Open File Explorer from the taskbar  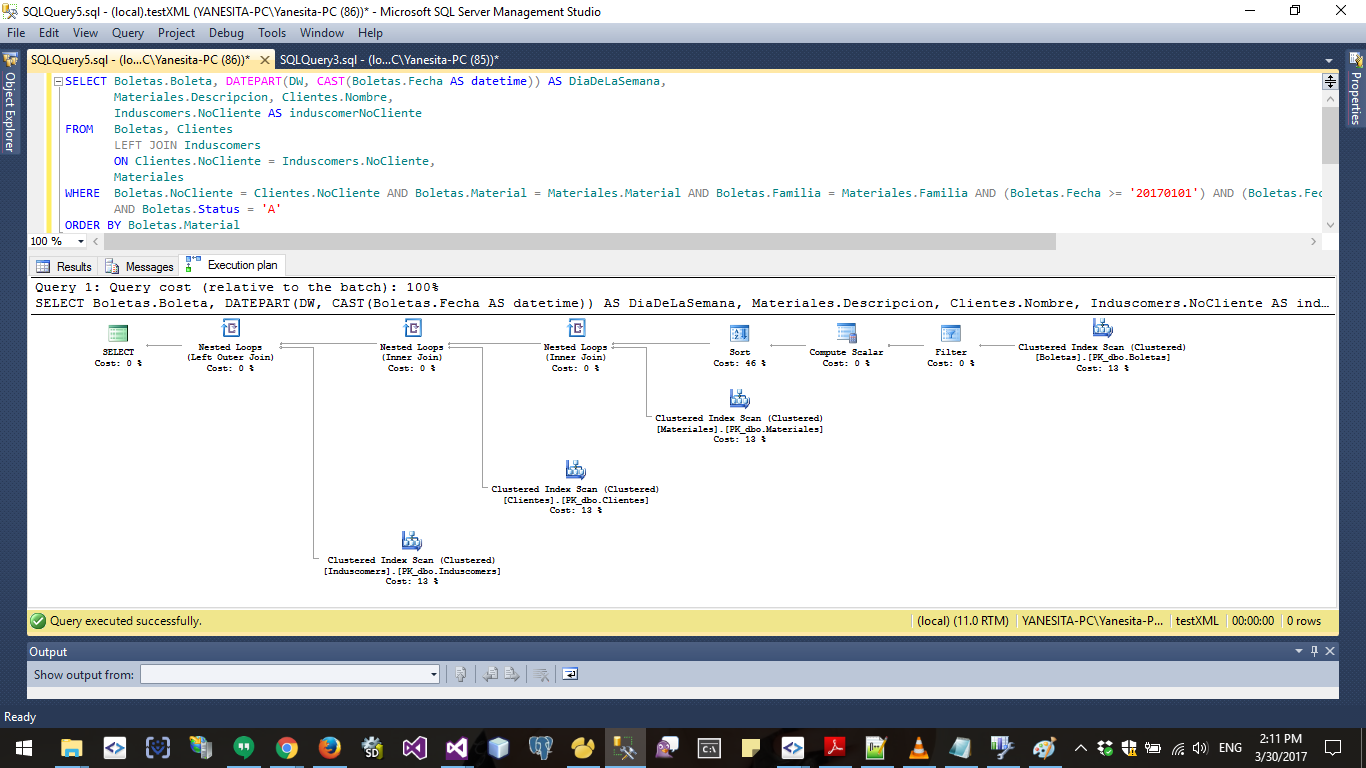pos(71,747)
